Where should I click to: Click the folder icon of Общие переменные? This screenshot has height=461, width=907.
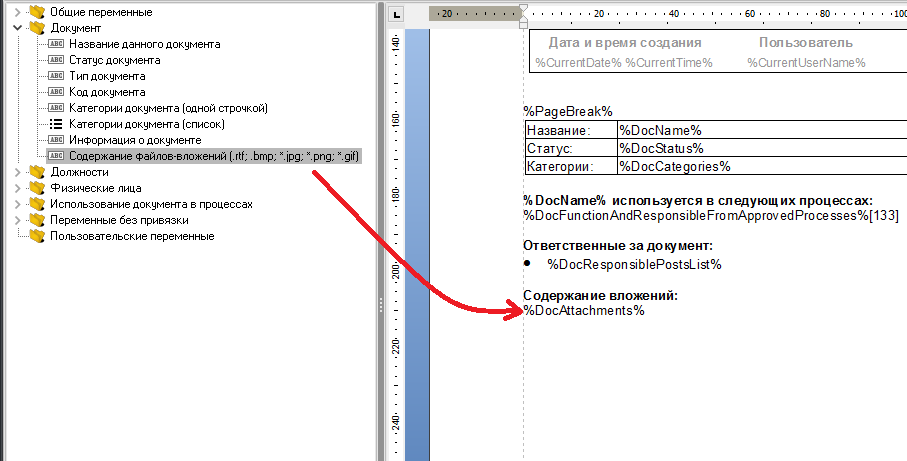point(36,12)
